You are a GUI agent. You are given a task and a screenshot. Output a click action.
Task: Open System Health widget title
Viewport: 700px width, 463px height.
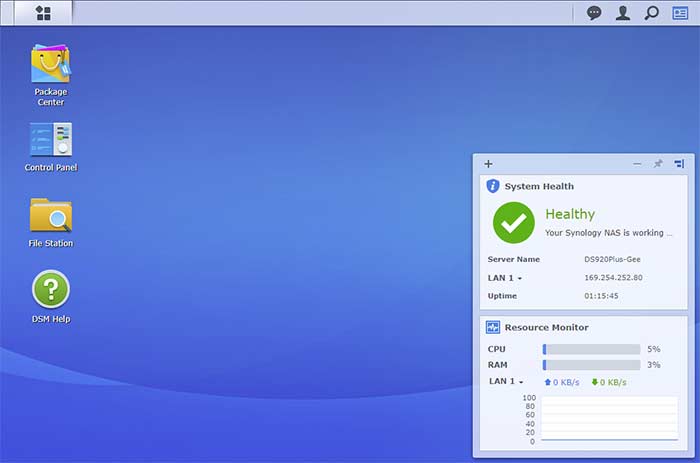(x=539, y=186)
